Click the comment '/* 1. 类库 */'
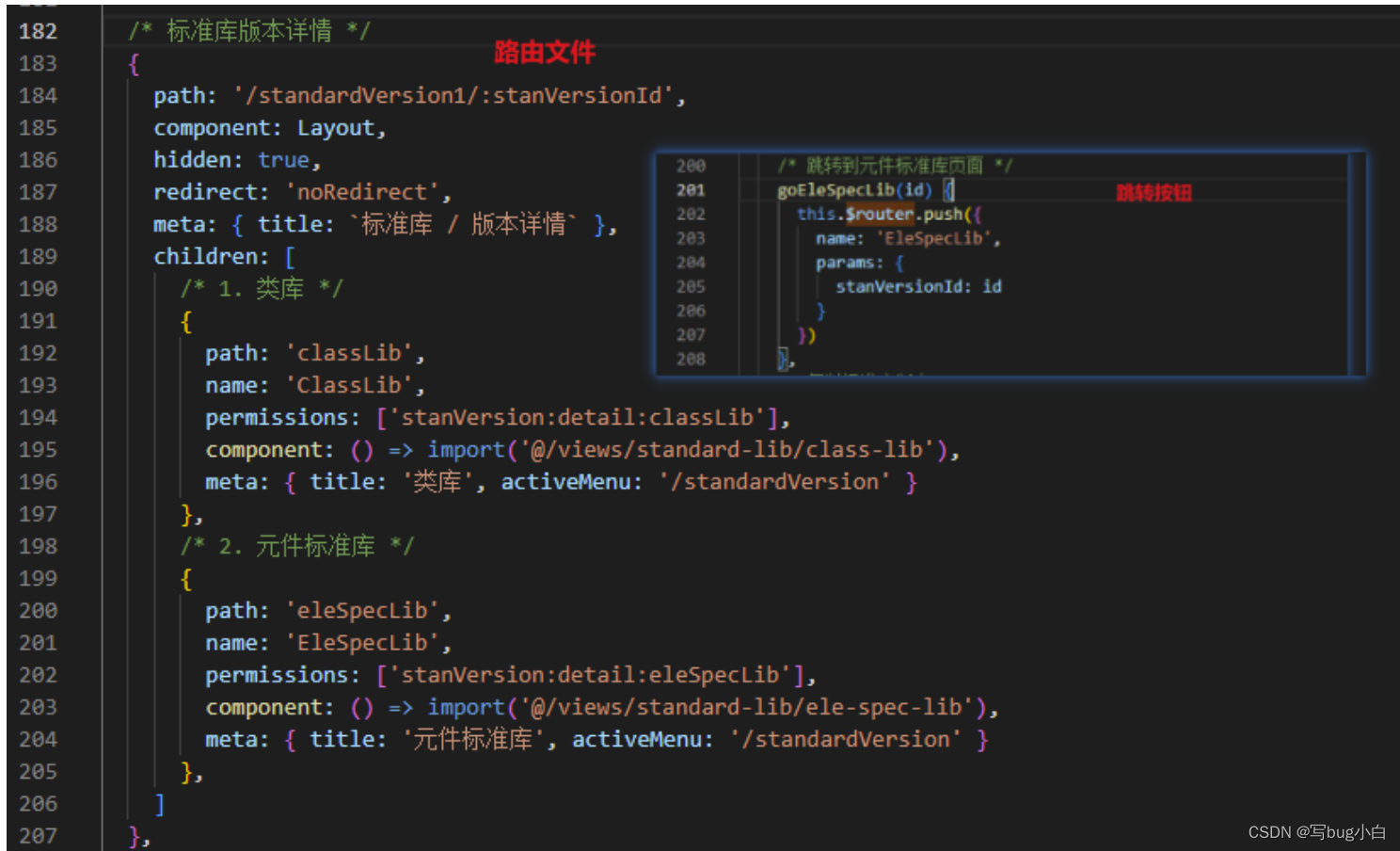Image resolution: width=1400 pixels, height=851 pixels. (262, 288)
